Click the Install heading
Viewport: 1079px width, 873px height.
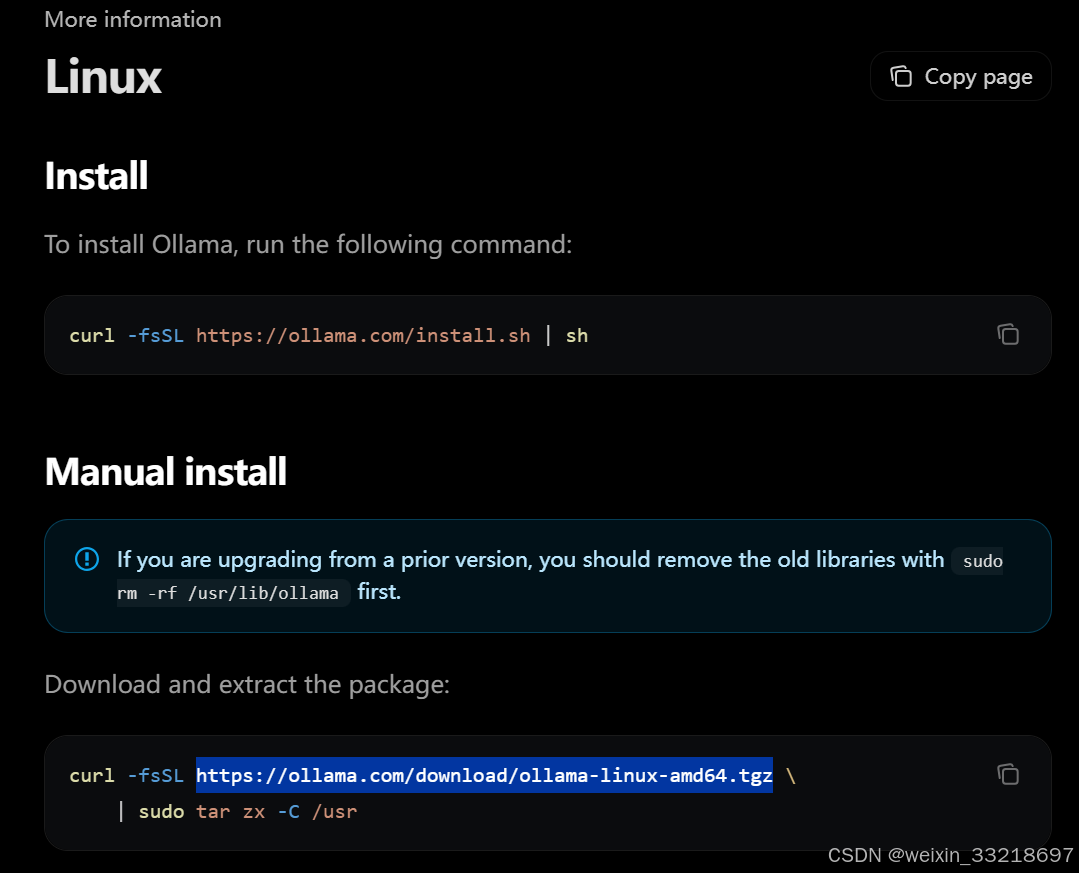coord(96,175)
